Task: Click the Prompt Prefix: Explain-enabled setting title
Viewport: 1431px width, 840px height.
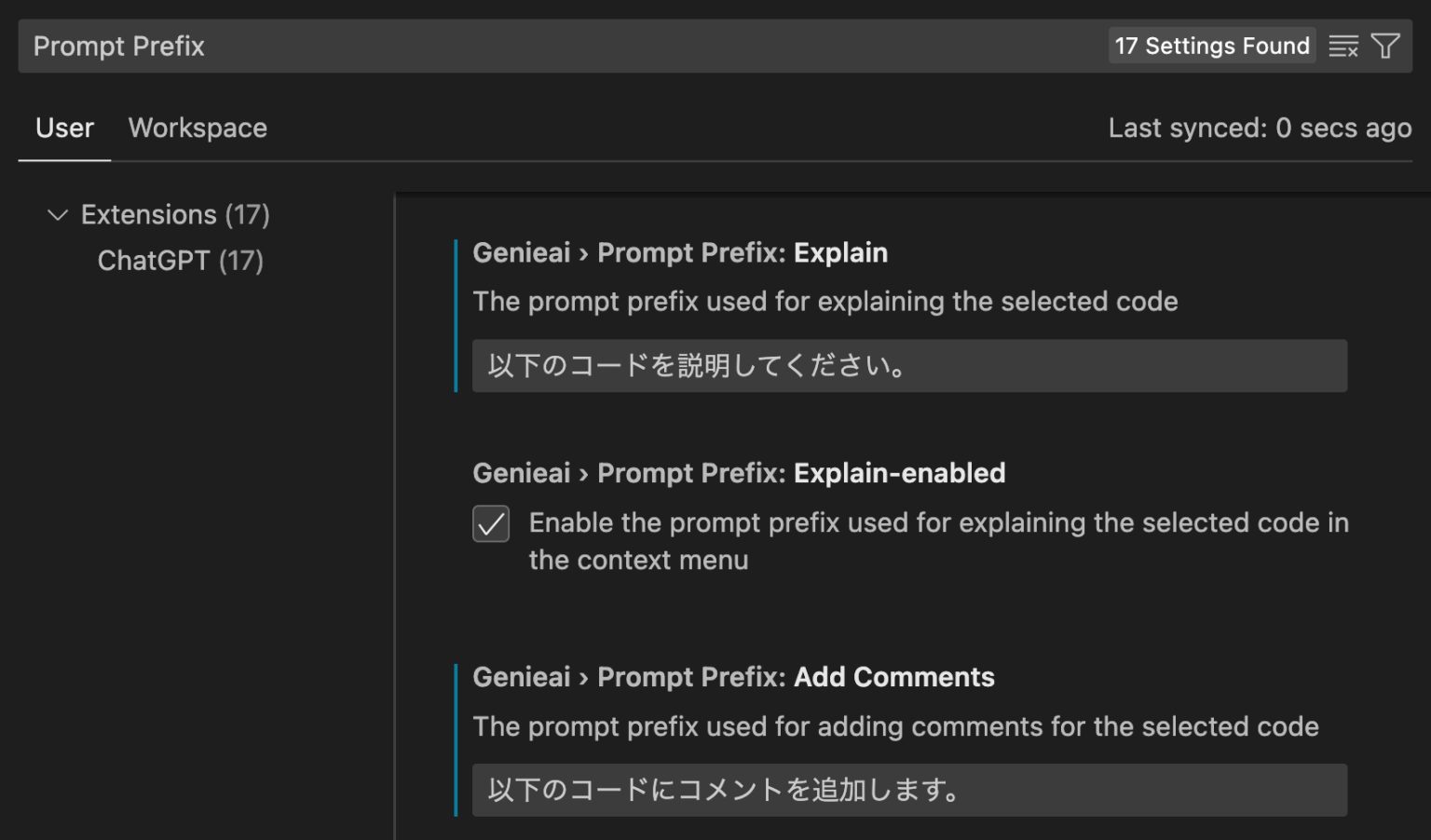Action: coord(739,473)
